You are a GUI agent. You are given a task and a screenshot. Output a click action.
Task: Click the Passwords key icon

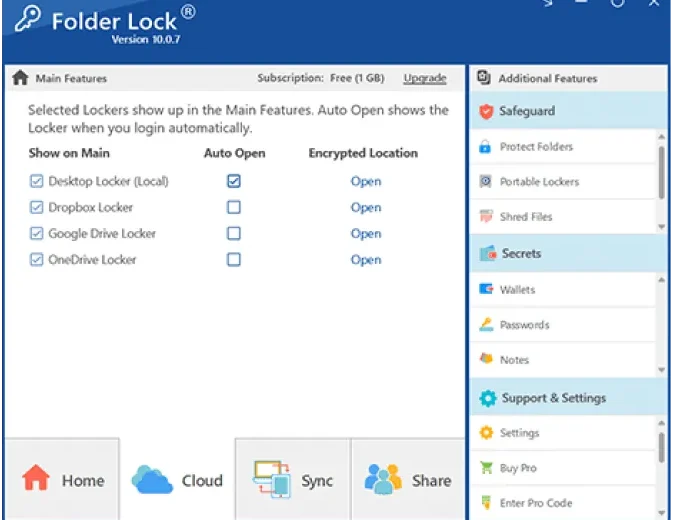click(486, 324)
